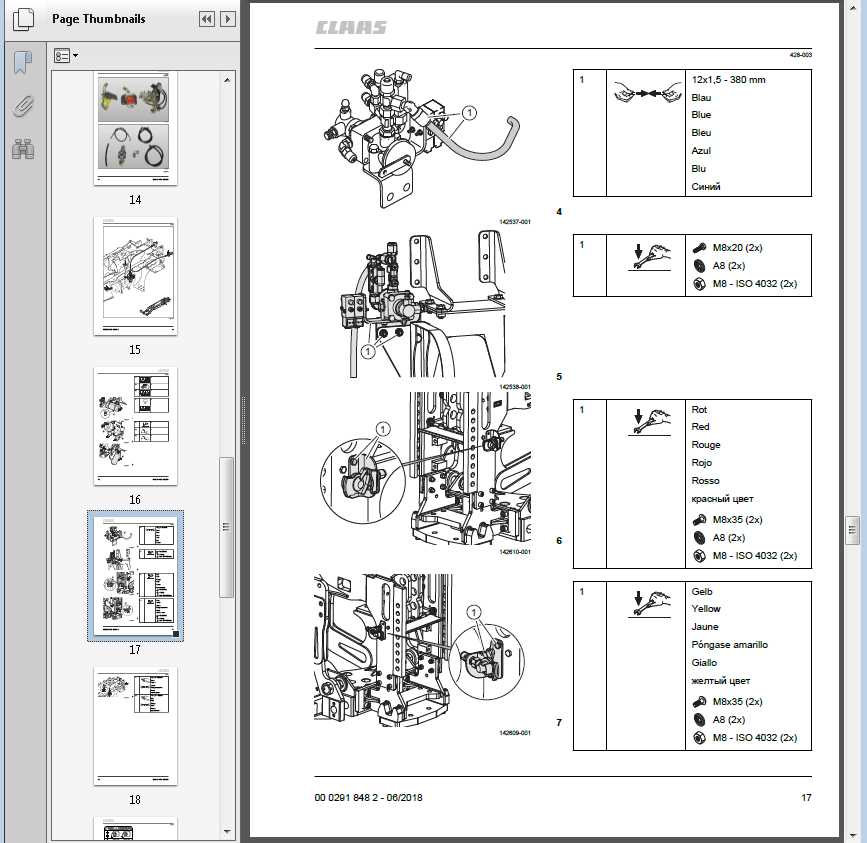Select the highlighted page 17 thumbnail

click(134, 576)
